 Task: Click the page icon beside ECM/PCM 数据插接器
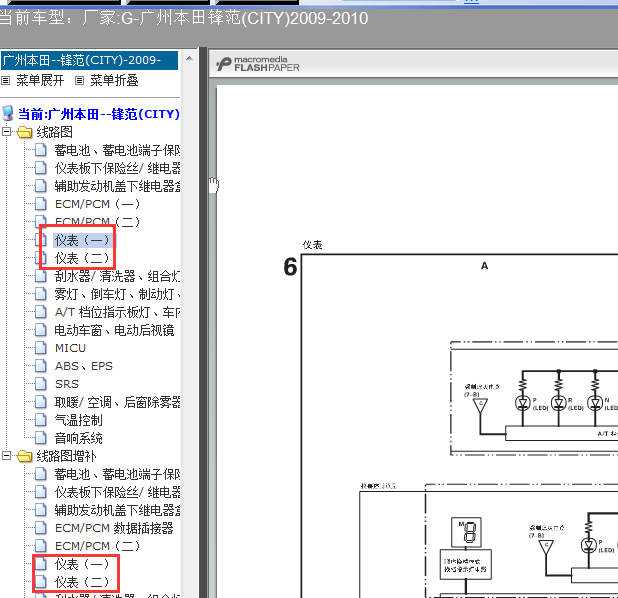[x=40, y=528]
